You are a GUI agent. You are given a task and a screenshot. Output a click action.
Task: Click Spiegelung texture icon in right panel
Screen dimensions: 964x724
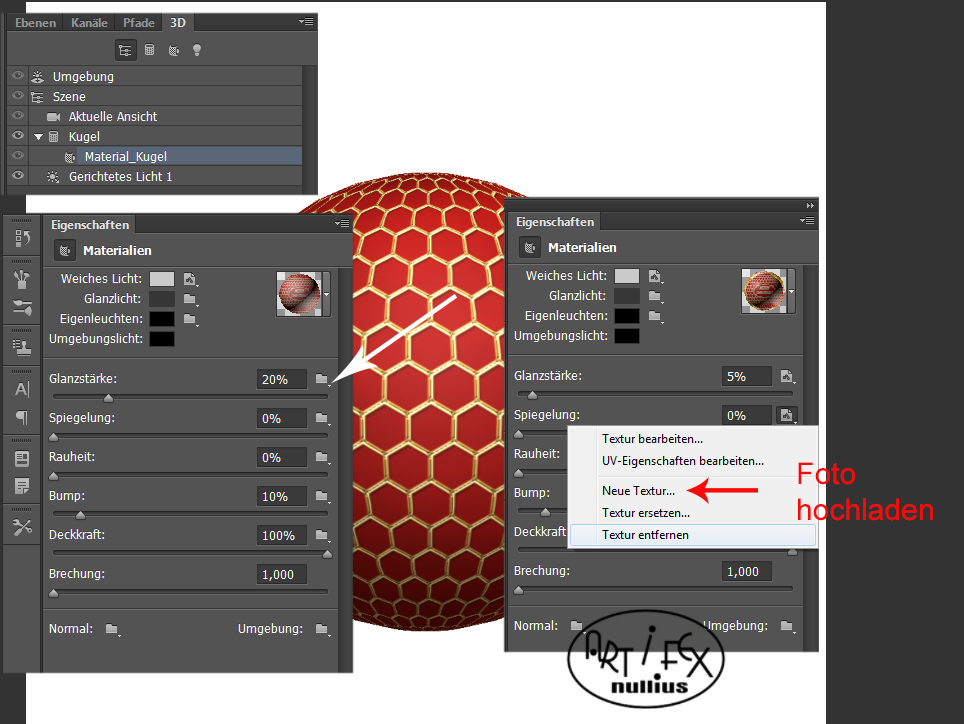click(x=786, y=415)
